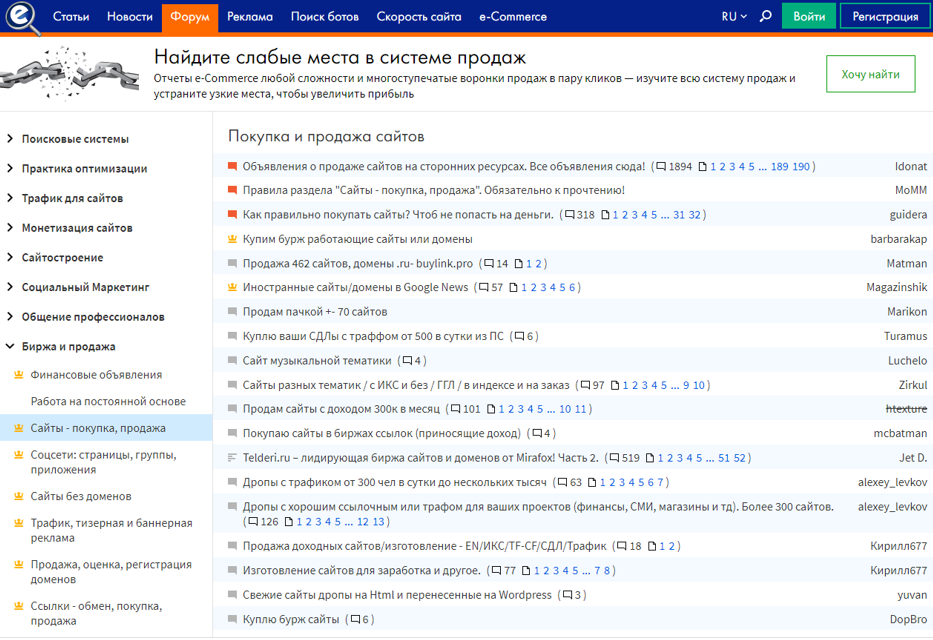Screen dimensions: 933x640
Task: Click red flag icon beside 'Как правильно покупать сайты'
Action: [x=233, y=215]
